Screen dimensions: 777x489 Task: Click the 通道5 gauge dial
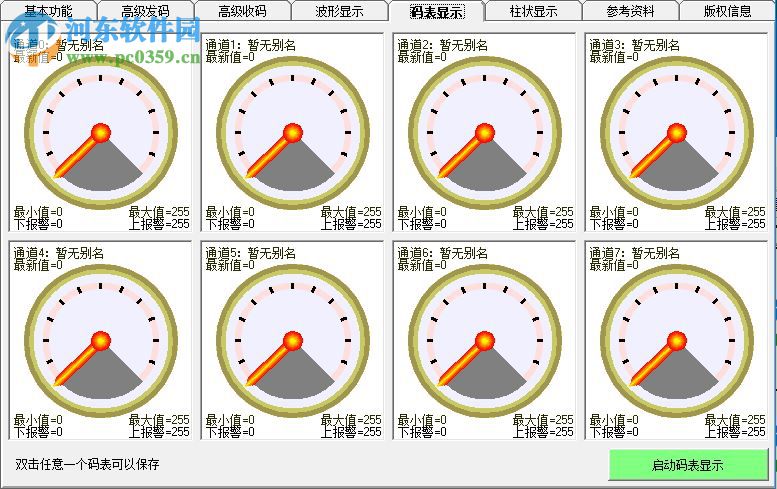[293, 341]
